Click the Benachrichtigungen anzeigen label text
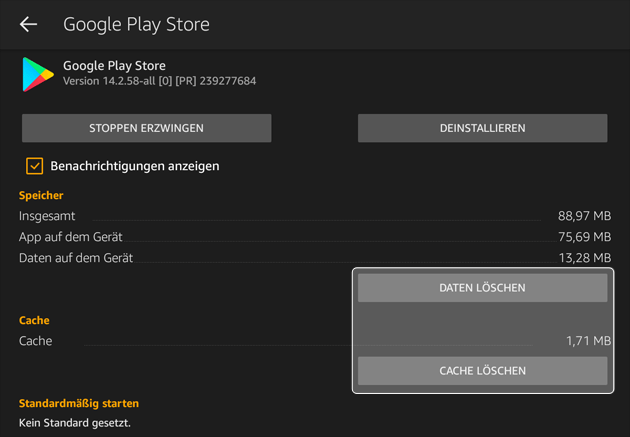The width and height of the screenshot is (630, 437). click(x=135, y=166)
